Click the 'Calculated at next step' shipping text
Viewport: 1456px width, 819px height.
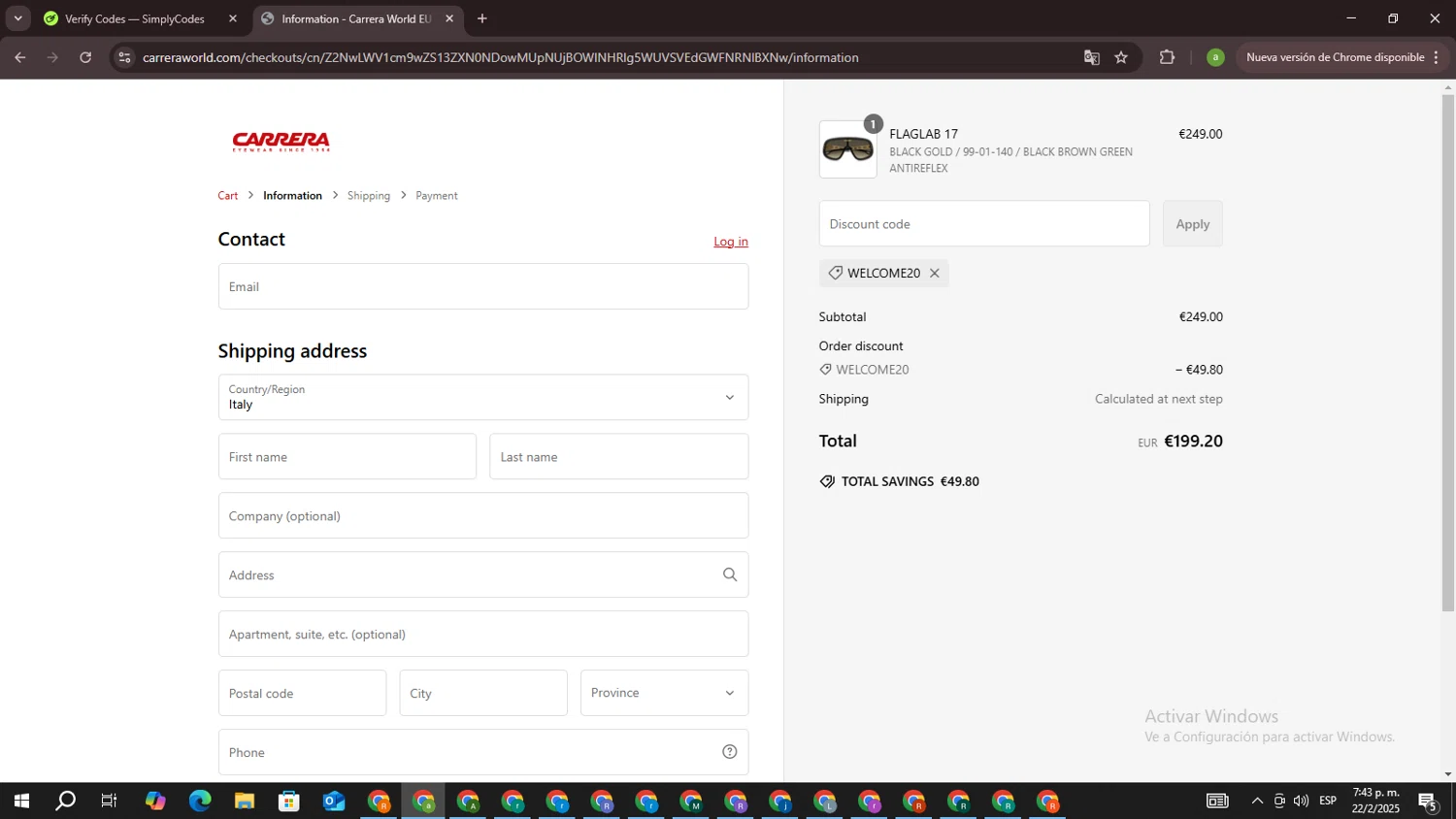1159,399
